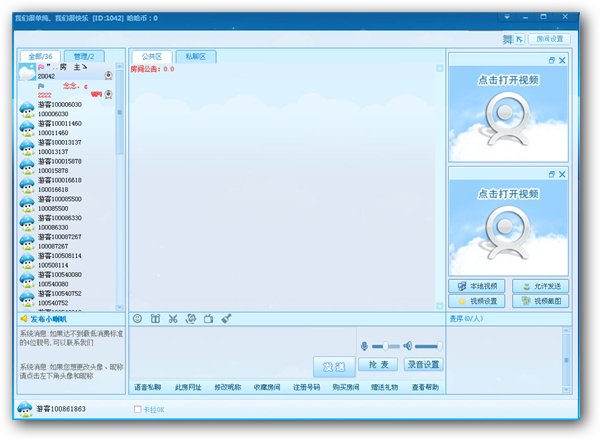Click the 赠送礼物 link

385,387
